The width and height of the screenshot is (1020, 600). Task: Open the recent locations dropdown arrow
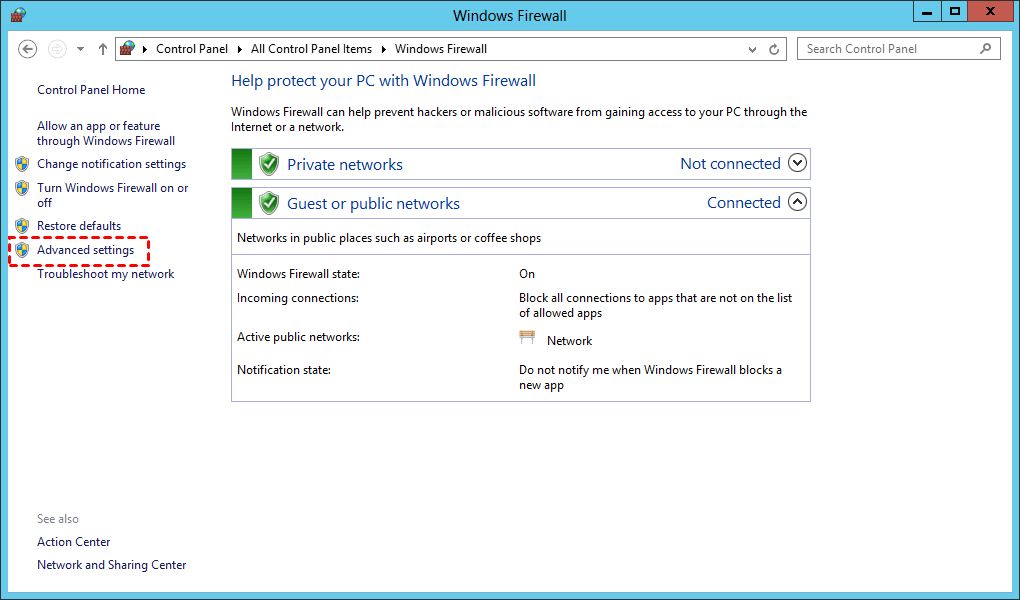(81, 49)
